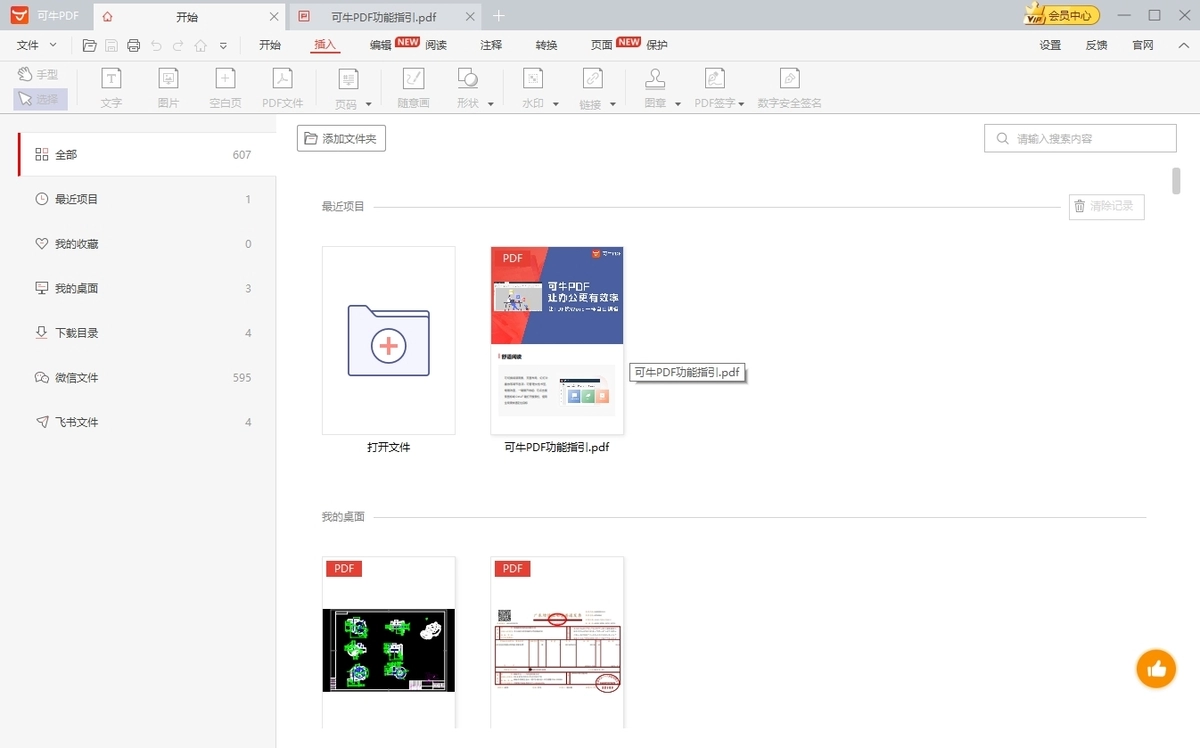Select 最近项目 in the sidebar
1200x748 pixels.
tap(146, 199)
